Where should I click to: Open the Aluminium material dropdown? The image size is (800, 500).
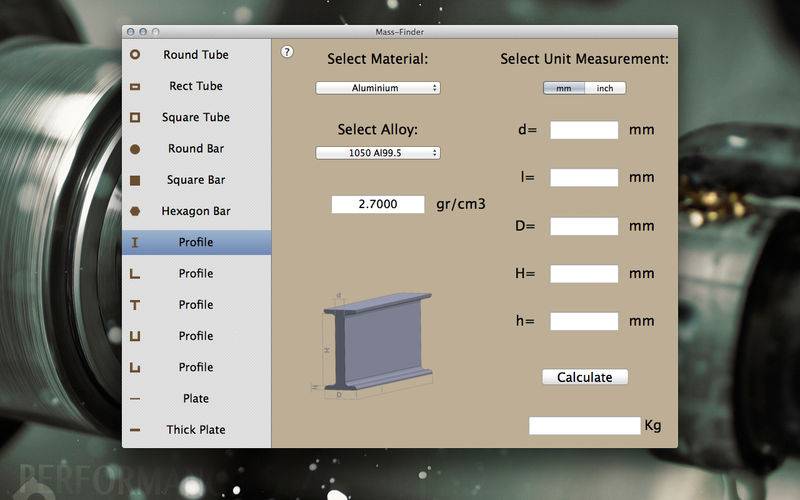(x=378, y=88)
